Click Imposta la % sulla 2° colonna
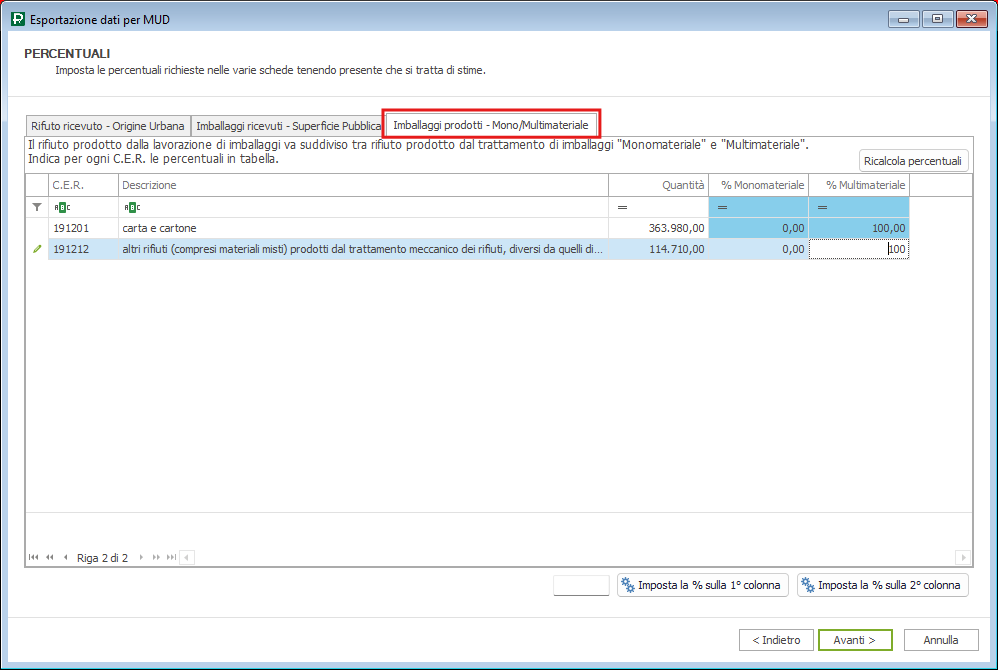This screenshot has width=998, height=670. (883, 585)
